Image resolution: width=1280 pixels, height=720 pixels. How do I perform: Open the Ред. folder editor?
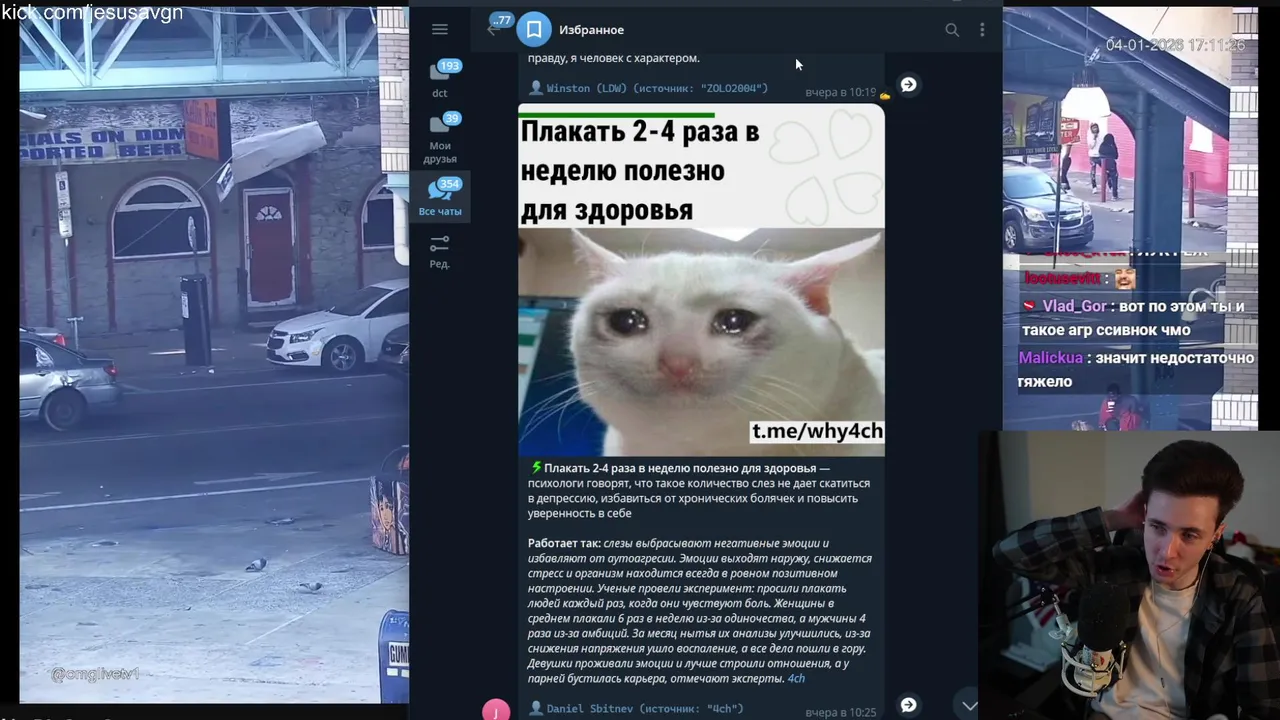pyautogui.click(x=440, y=251)
